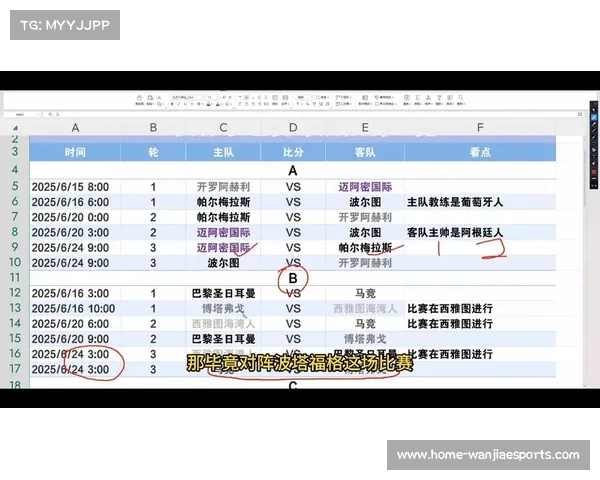The image size is (600, 480).
Task: Select the 博塔弗戈 cell in row 13
Action: tap(223, 309)
